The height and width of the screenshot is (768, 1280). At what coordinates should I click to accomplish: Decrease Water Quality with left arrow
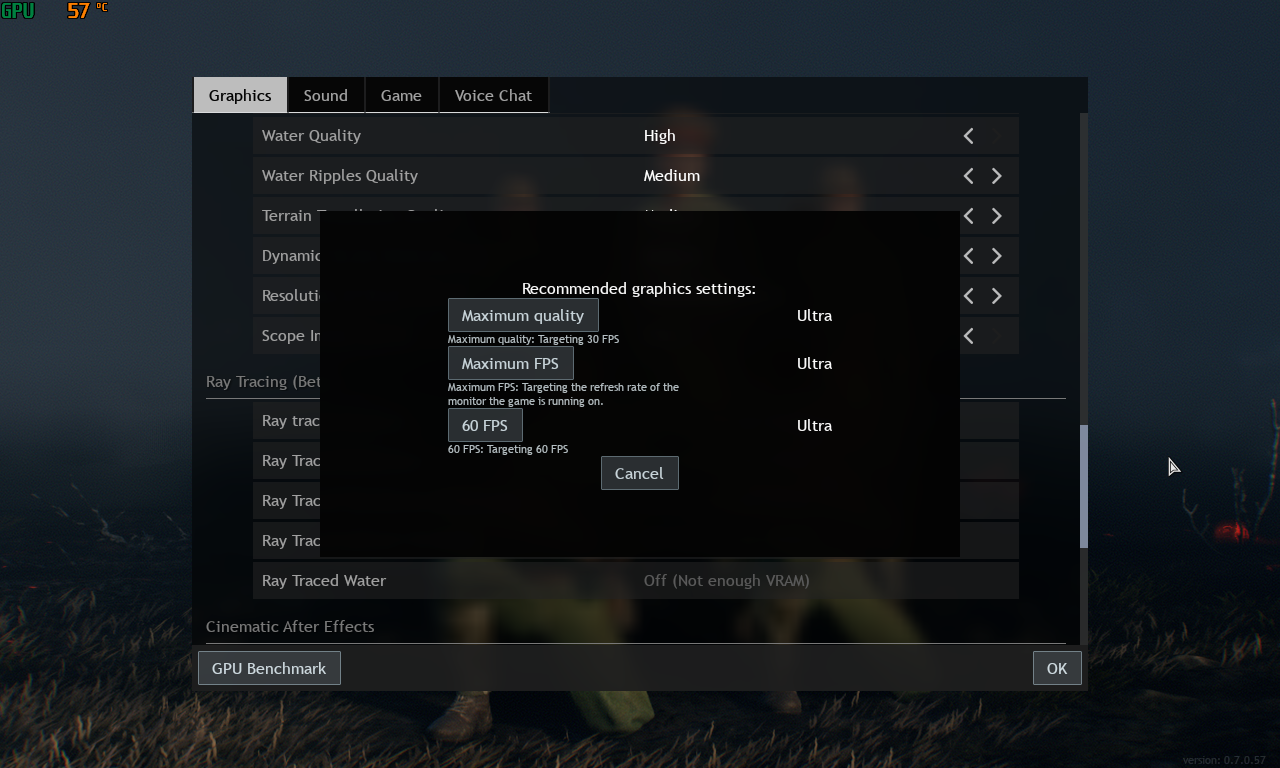coord(968,135)
